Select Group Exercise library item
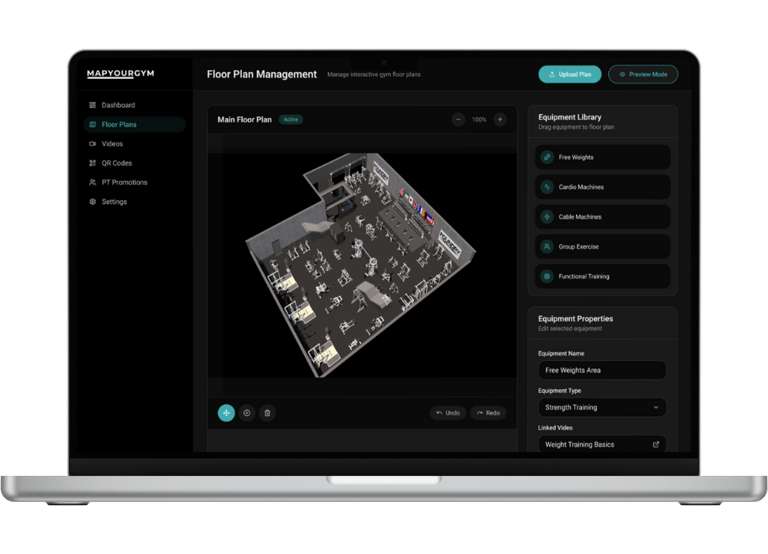 point(602,247)
